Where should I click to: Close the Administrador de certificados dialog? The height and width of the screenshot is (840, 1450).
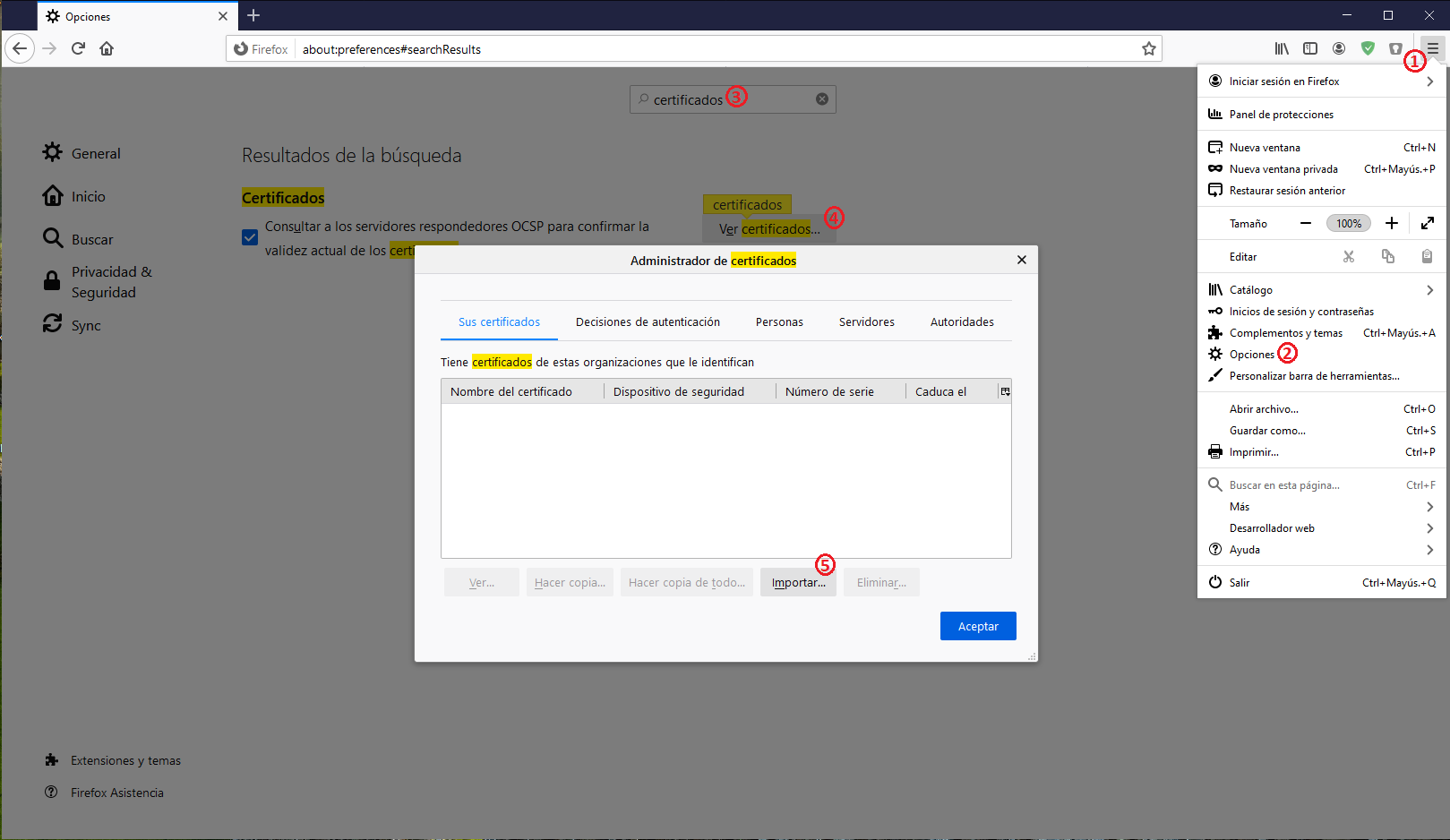[1022, 260]
